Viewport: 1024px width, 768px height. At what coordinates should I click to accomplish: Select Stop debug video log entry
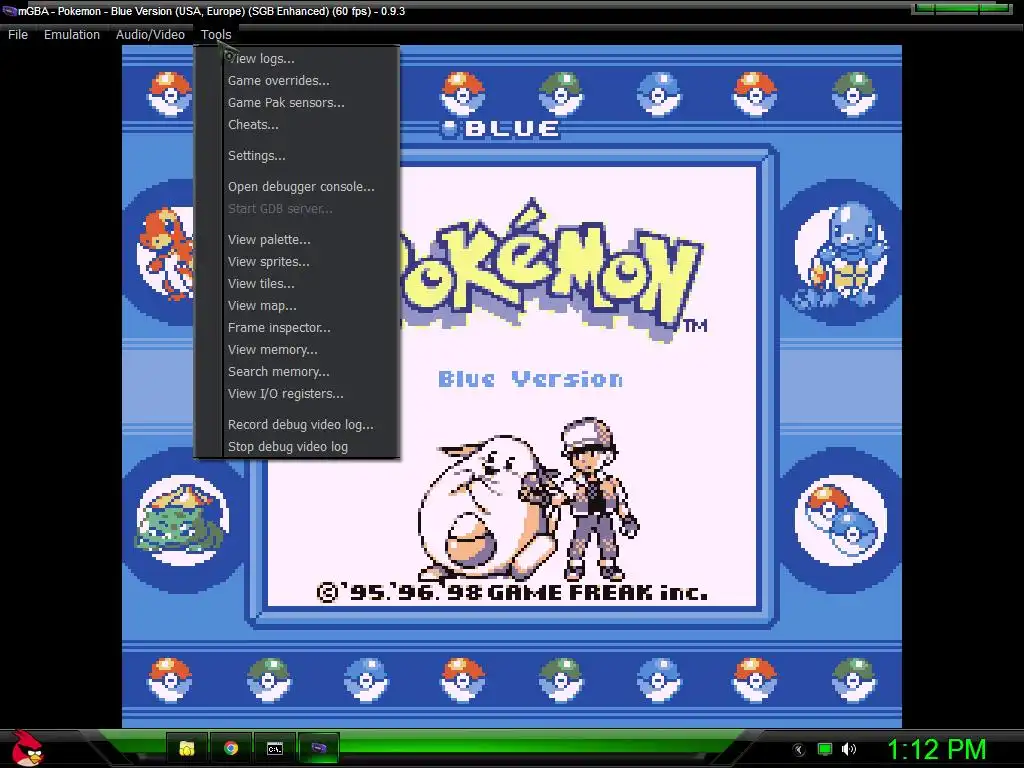click(298, 447)
